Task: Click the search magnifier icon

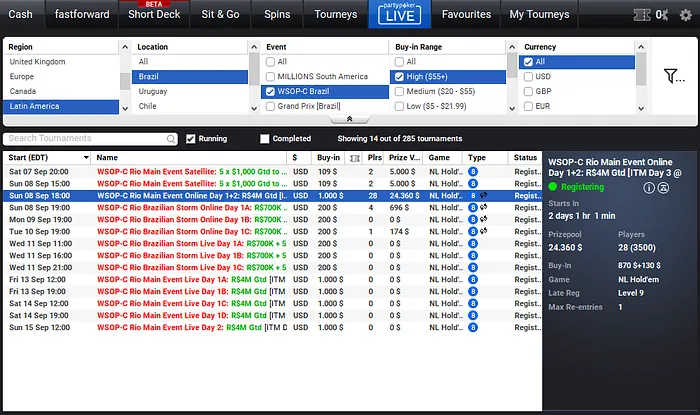Action: pyautogui.click(x=171, y=139)
